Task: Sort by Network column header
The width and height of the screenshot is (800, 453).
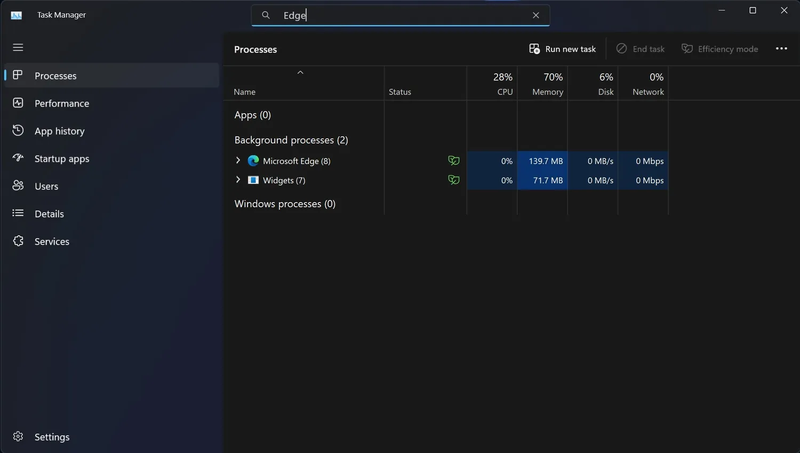Action: (x=643, y=84)
